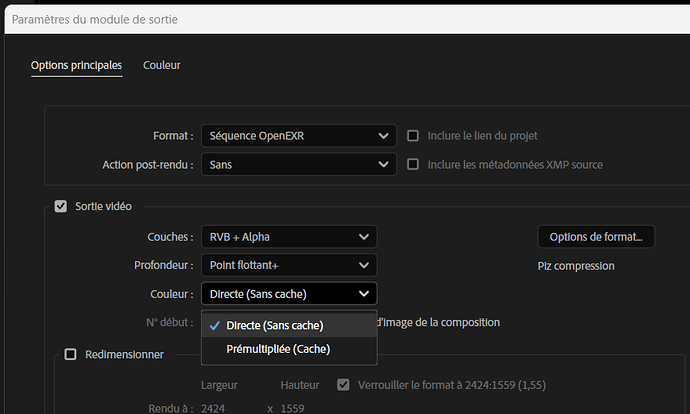690x414 pixels.
Task: Switch to the Couleur tab
Action: tap(162, 66)
